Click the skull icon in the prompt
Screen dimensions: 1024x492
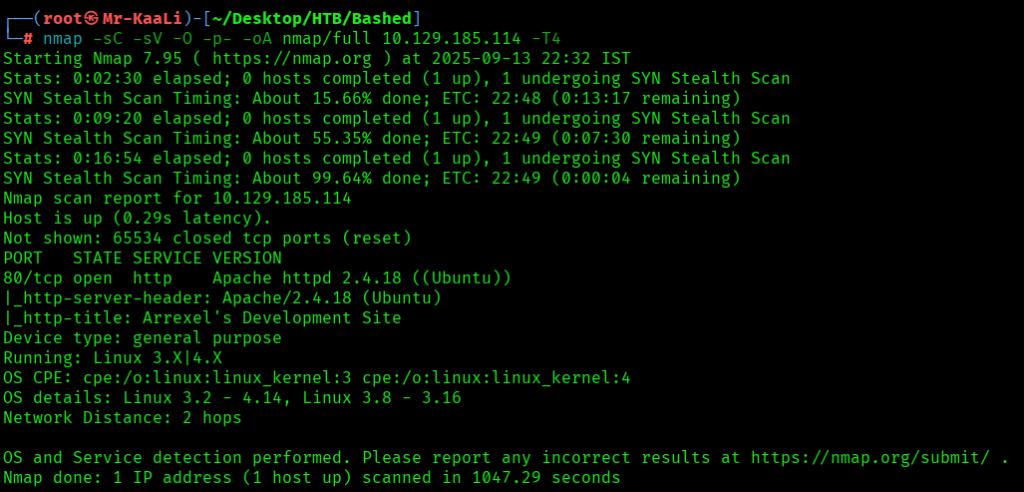coord(93,19)
